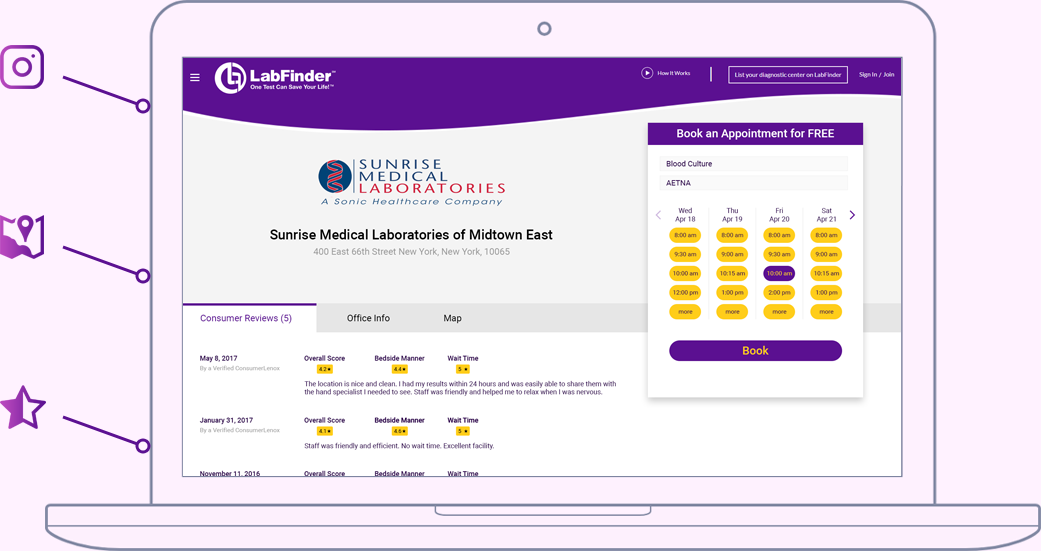This screenshot has height=551, width=1041.
Task: Open the Map tab
Action: tap(452, 318)
